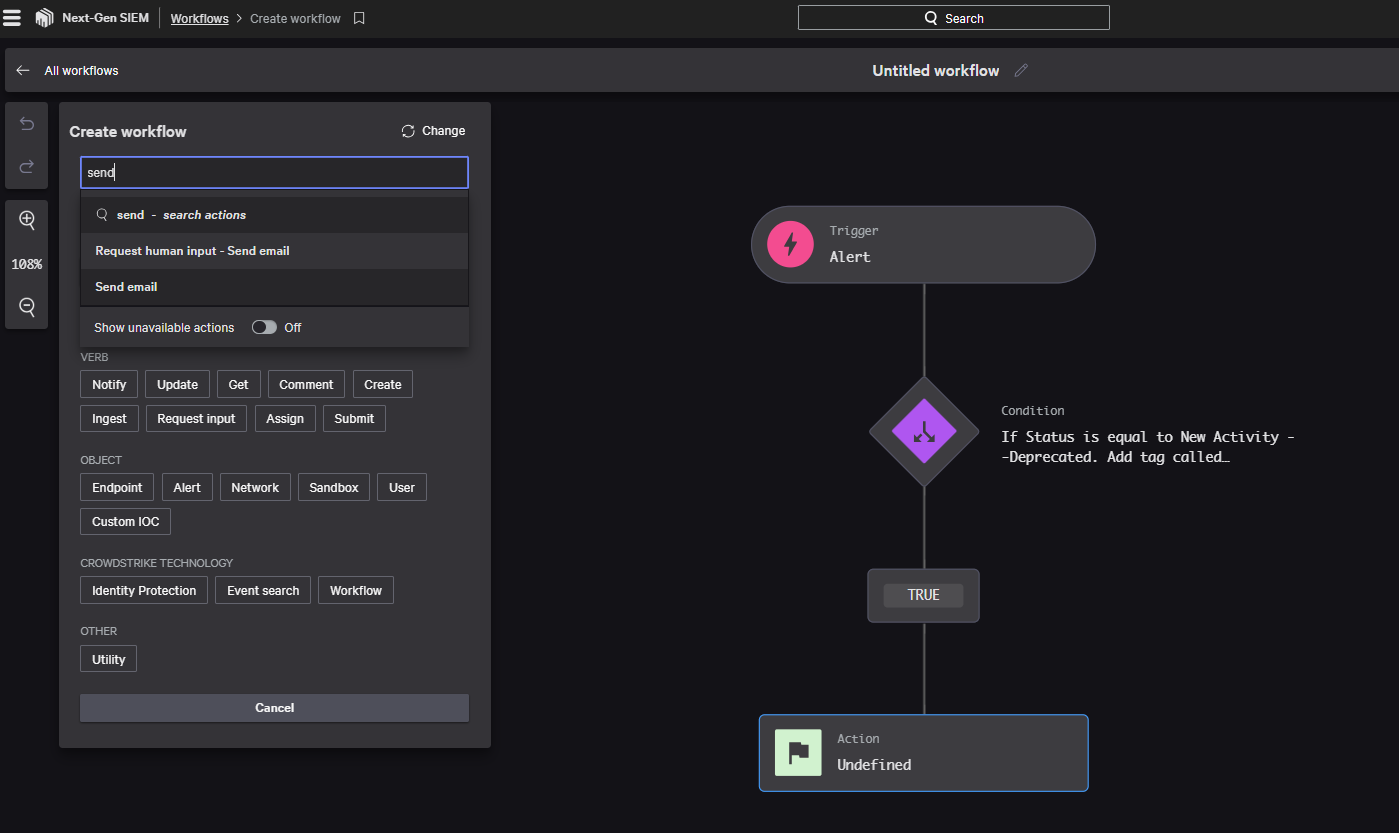Click the back arrow beside All workflows

[23, 71]
